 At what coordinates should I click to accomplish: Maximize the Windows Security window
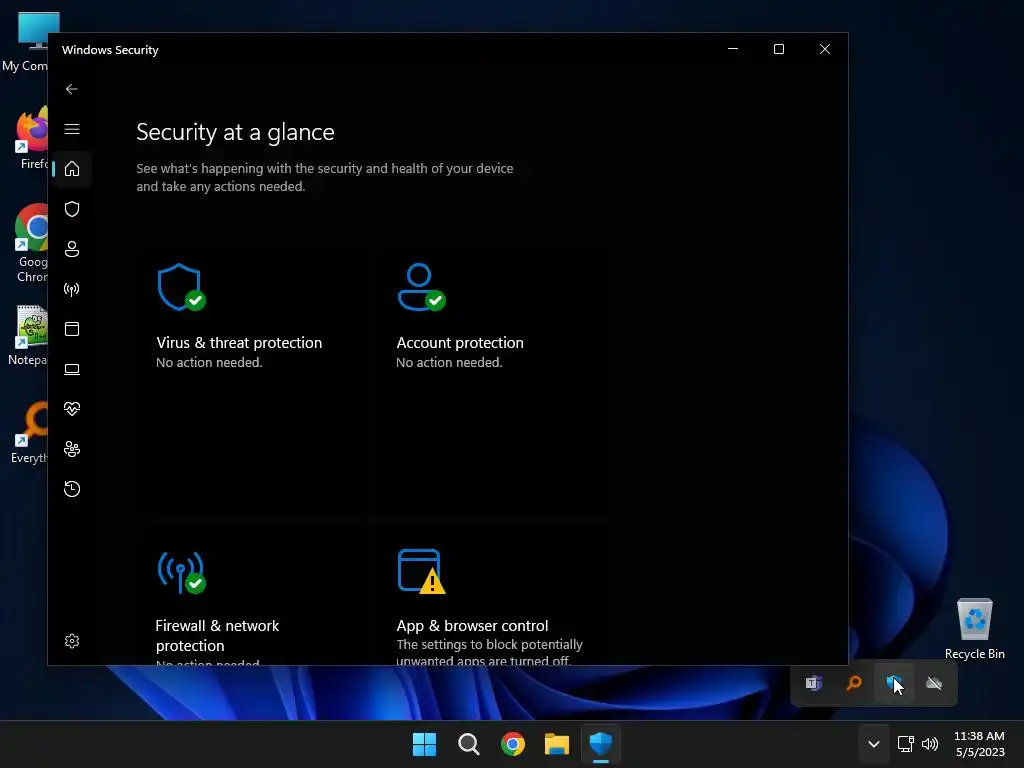[778, 49]
